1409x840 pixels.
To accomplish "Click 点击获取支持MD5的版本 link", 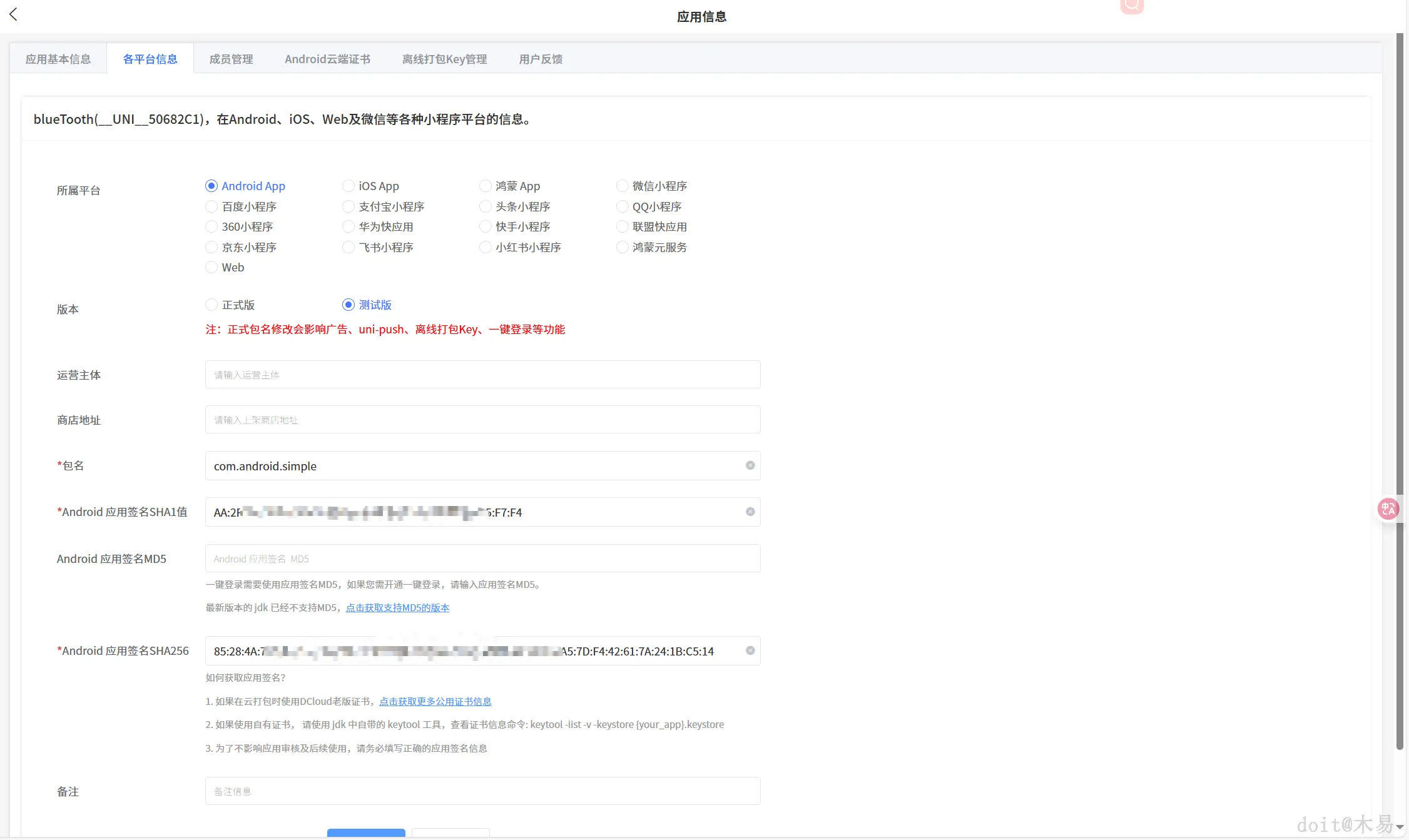I will [397, 607].
